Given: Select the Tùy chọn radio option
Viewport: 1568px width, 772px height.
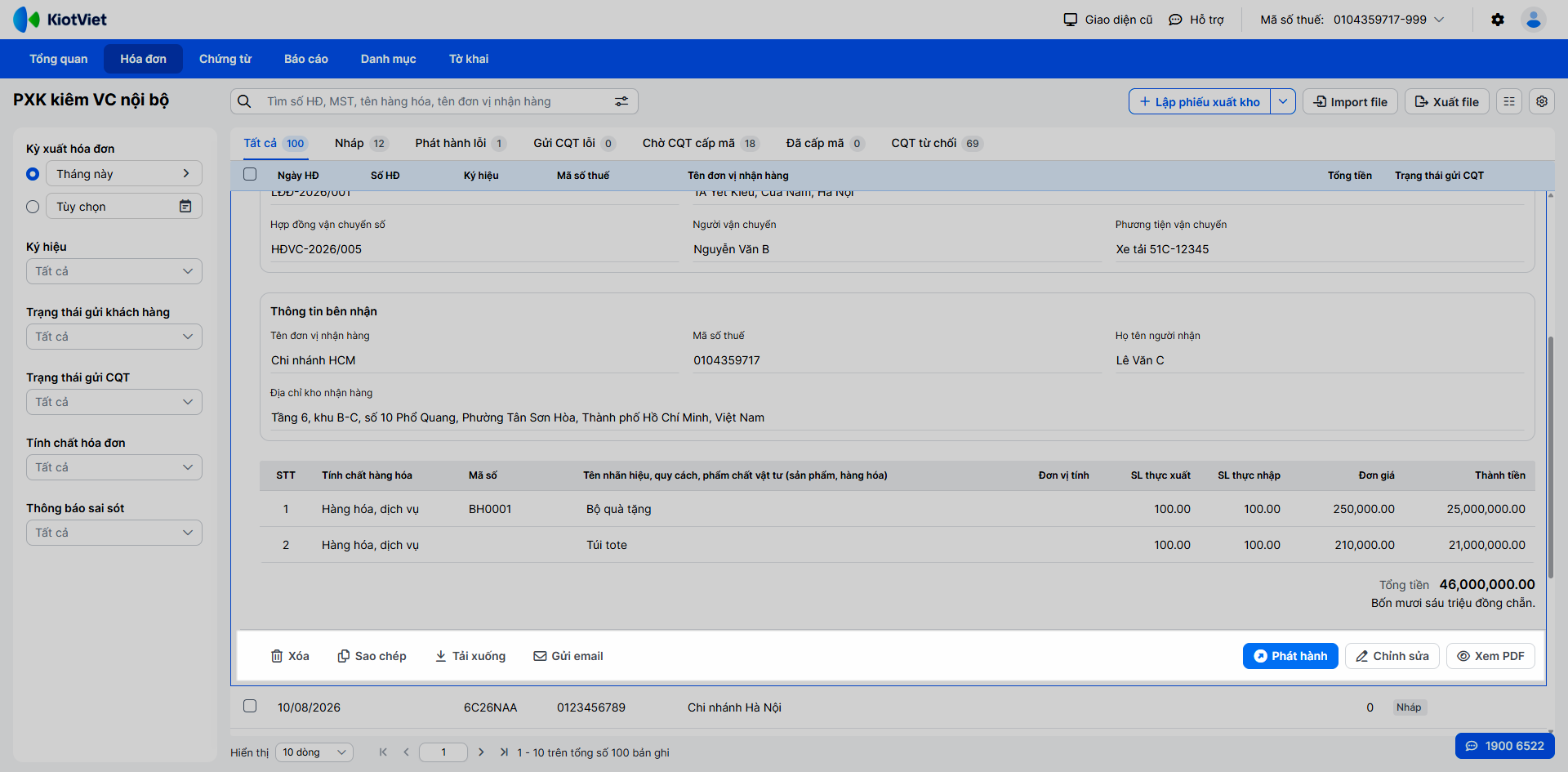Looking at the screenshot, I should click(x=33, y=207).
